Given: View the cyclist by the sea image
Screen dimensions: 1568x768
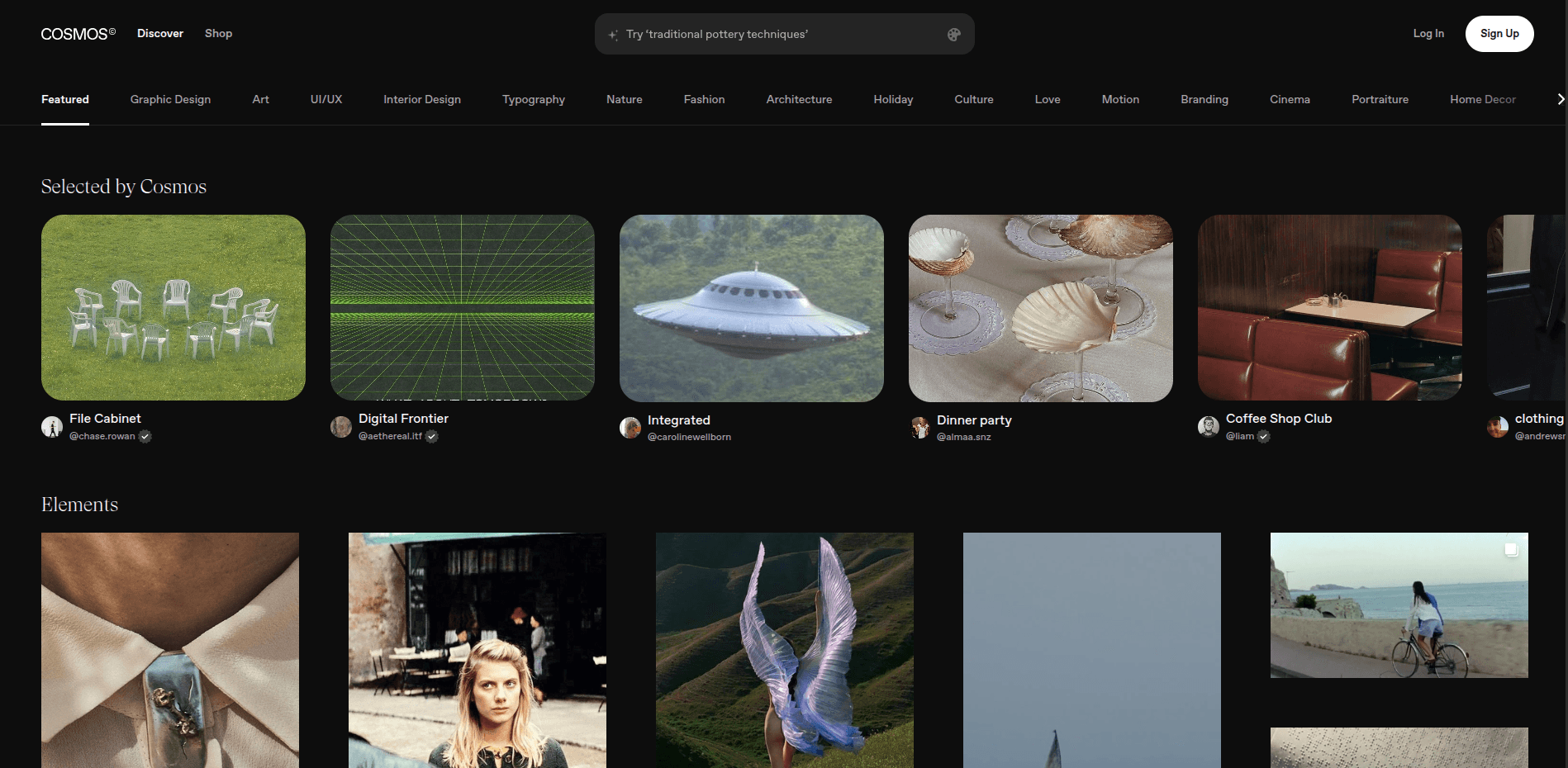Looking at the screenshot, I should click(1399, 605).
